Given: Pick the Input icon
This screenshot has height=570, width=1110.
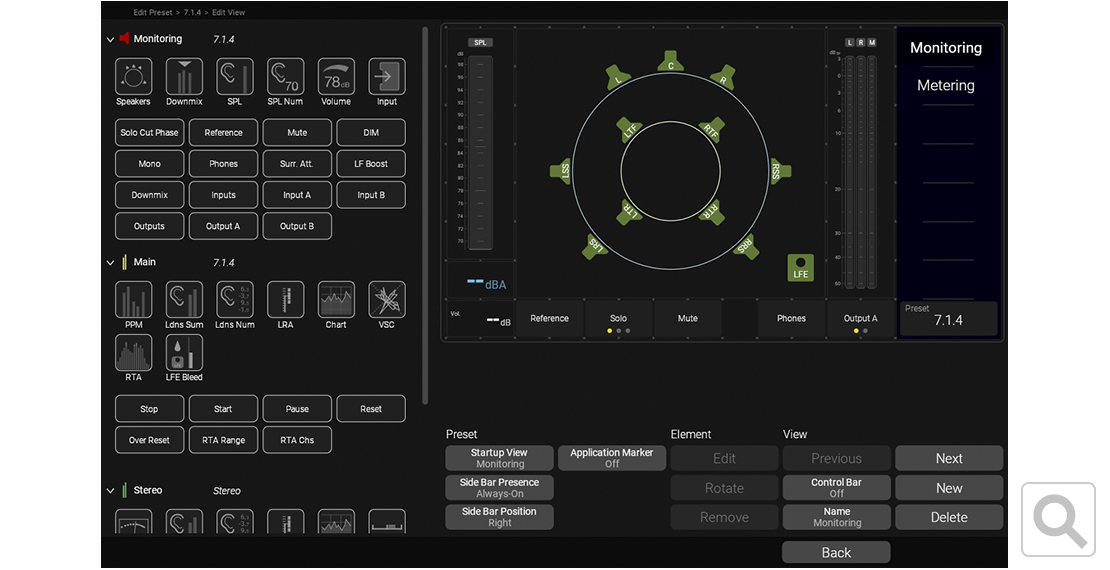Looking at the screenshot, I should click(x=387, y=77).
